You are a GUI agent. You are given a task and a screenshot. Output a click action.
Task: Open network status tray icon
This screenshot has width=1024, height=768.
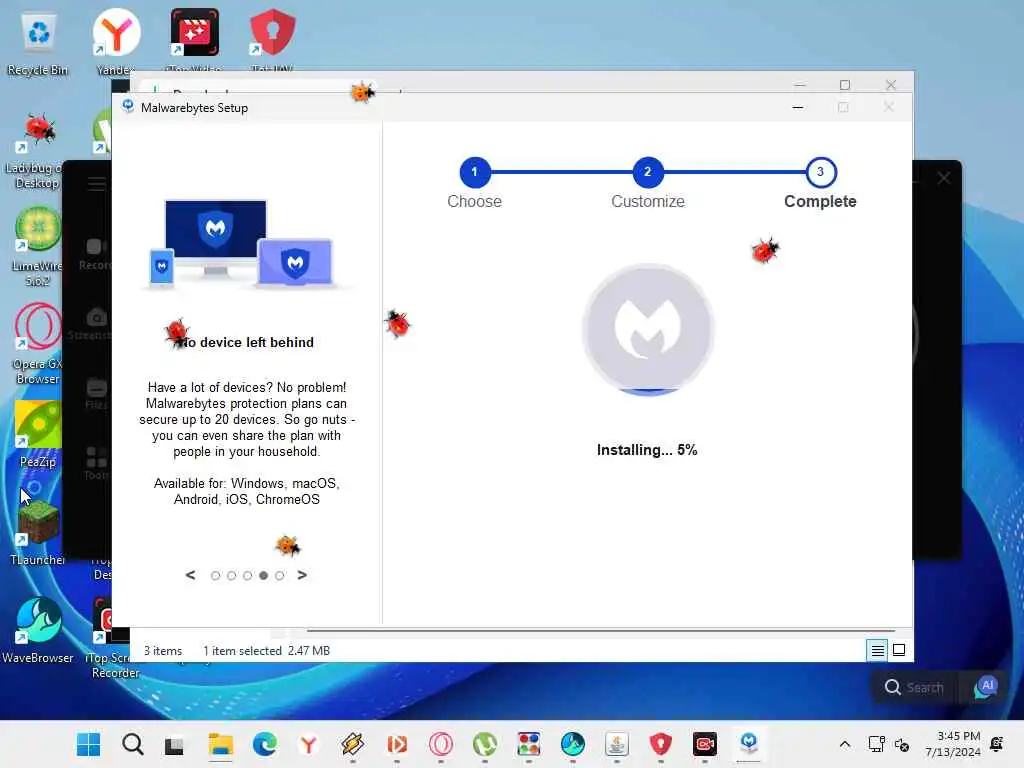click(x=876, y=744)
